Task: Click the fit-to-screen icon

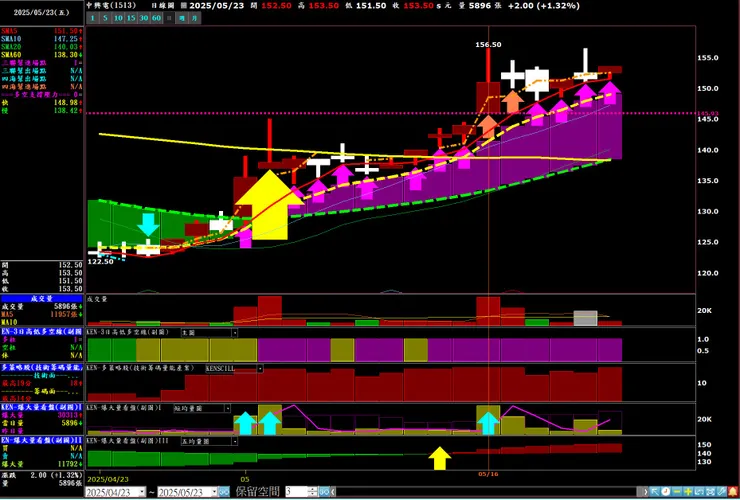Action: pyautogui.click(x=710, y=492)
